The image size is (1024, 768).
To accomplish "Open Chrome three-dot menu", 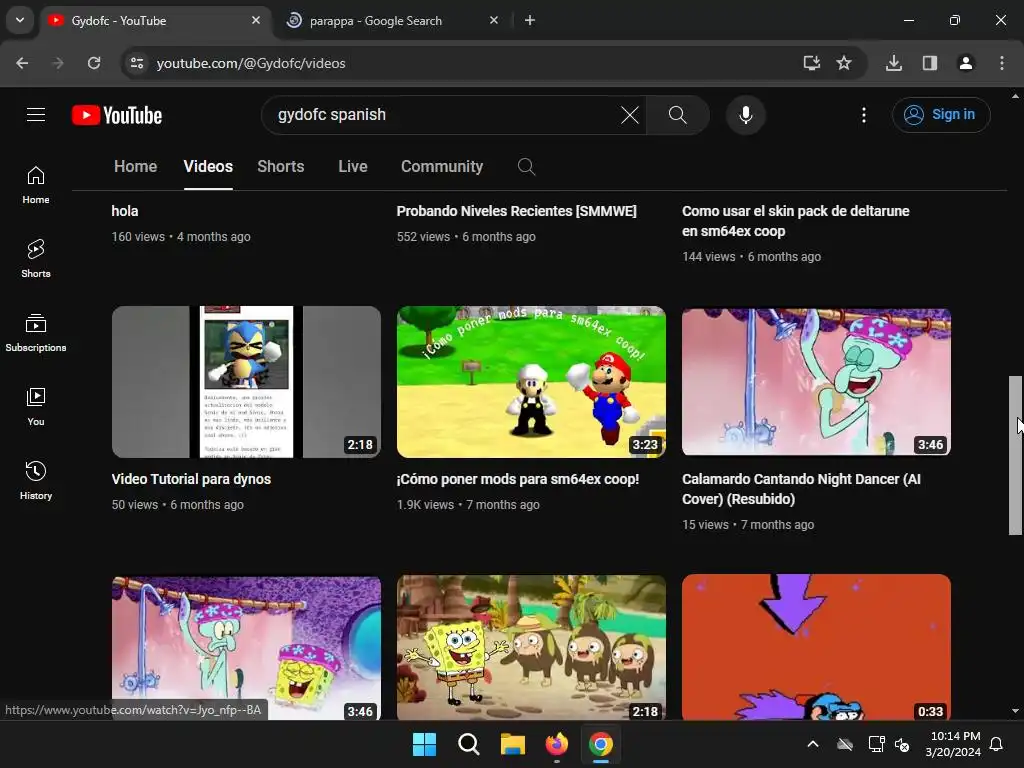I will [1002, 63].
